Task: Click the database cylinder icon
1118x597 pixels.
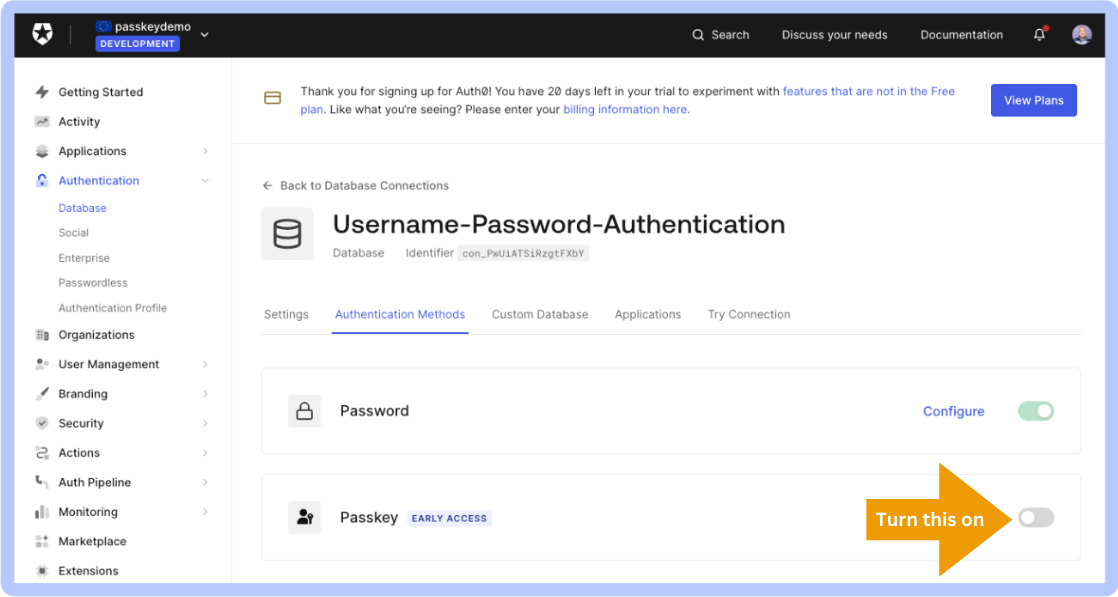Action: tap(287, 234)
